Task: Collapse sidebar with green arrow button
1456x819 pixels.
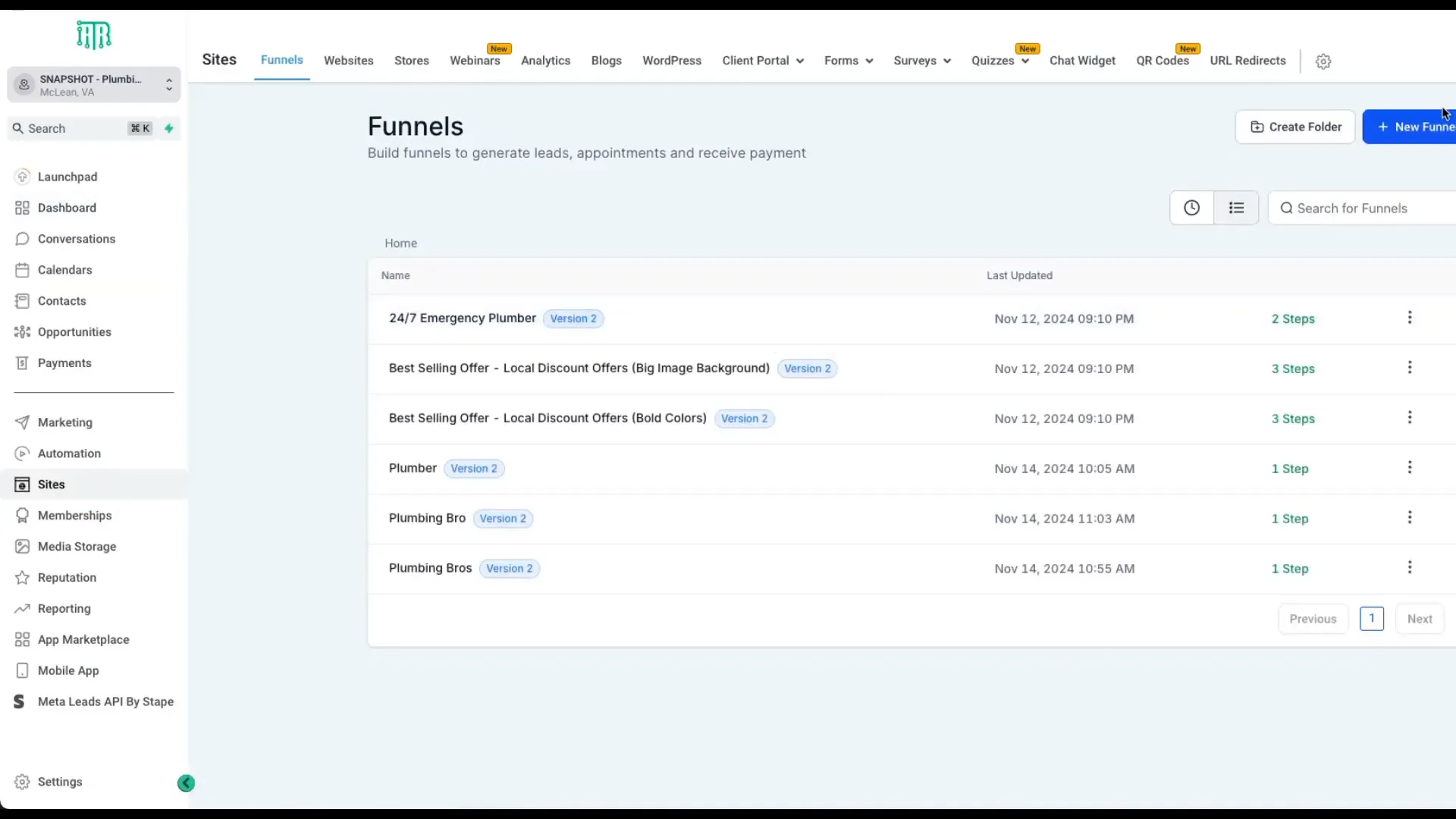Action: click(186, 783)
